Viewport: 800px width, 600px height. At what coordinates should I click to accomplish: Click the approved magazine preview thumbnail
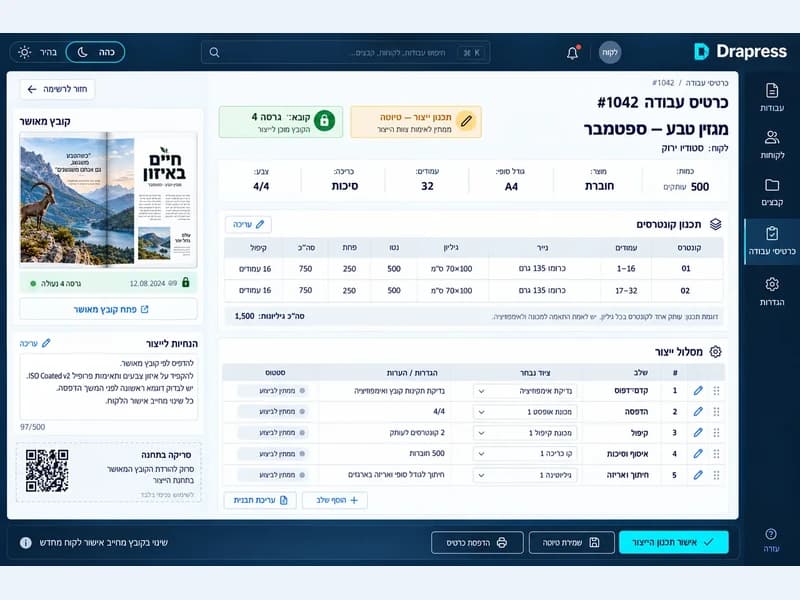(x=108, y=199)
